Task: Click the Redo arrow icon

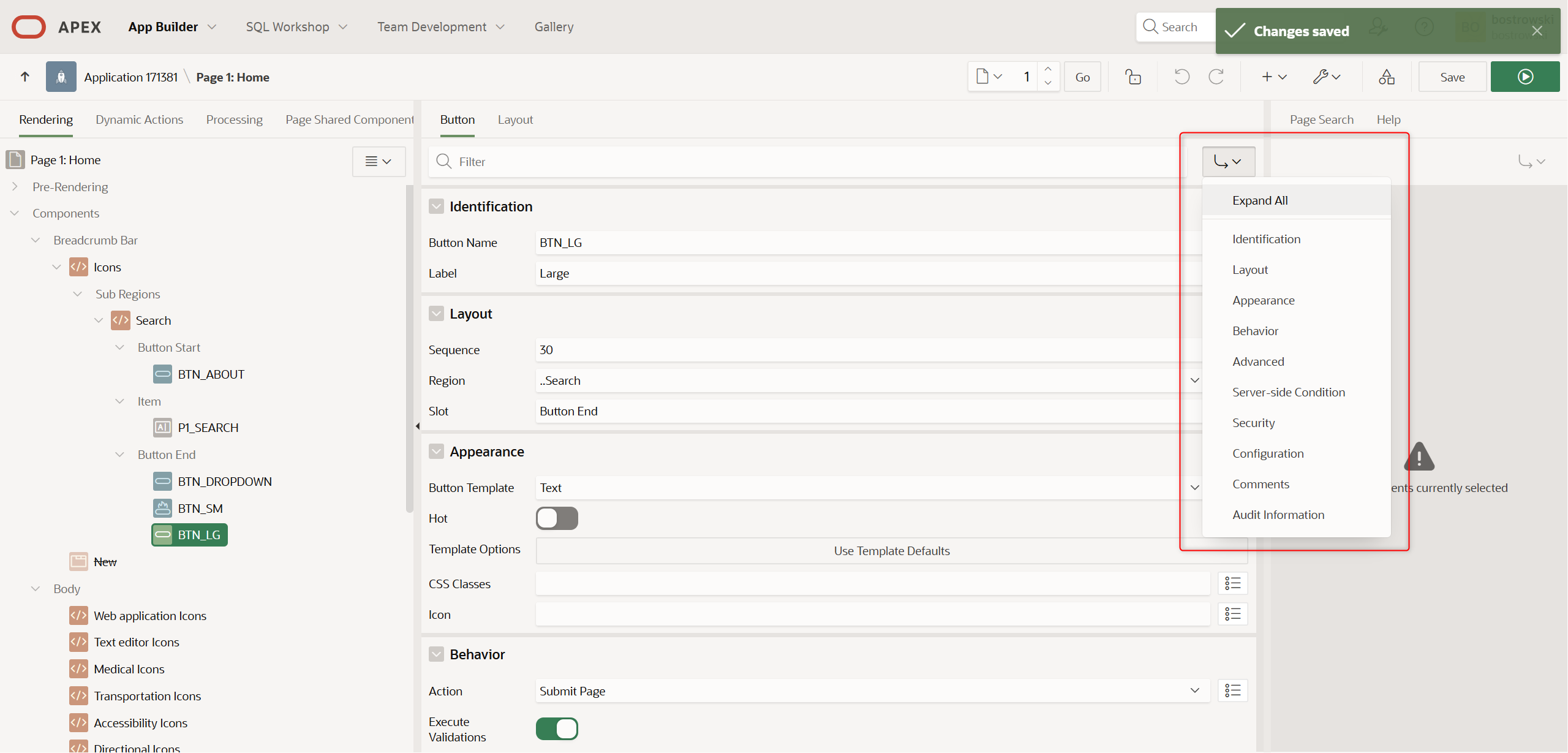Action: 1216,77
